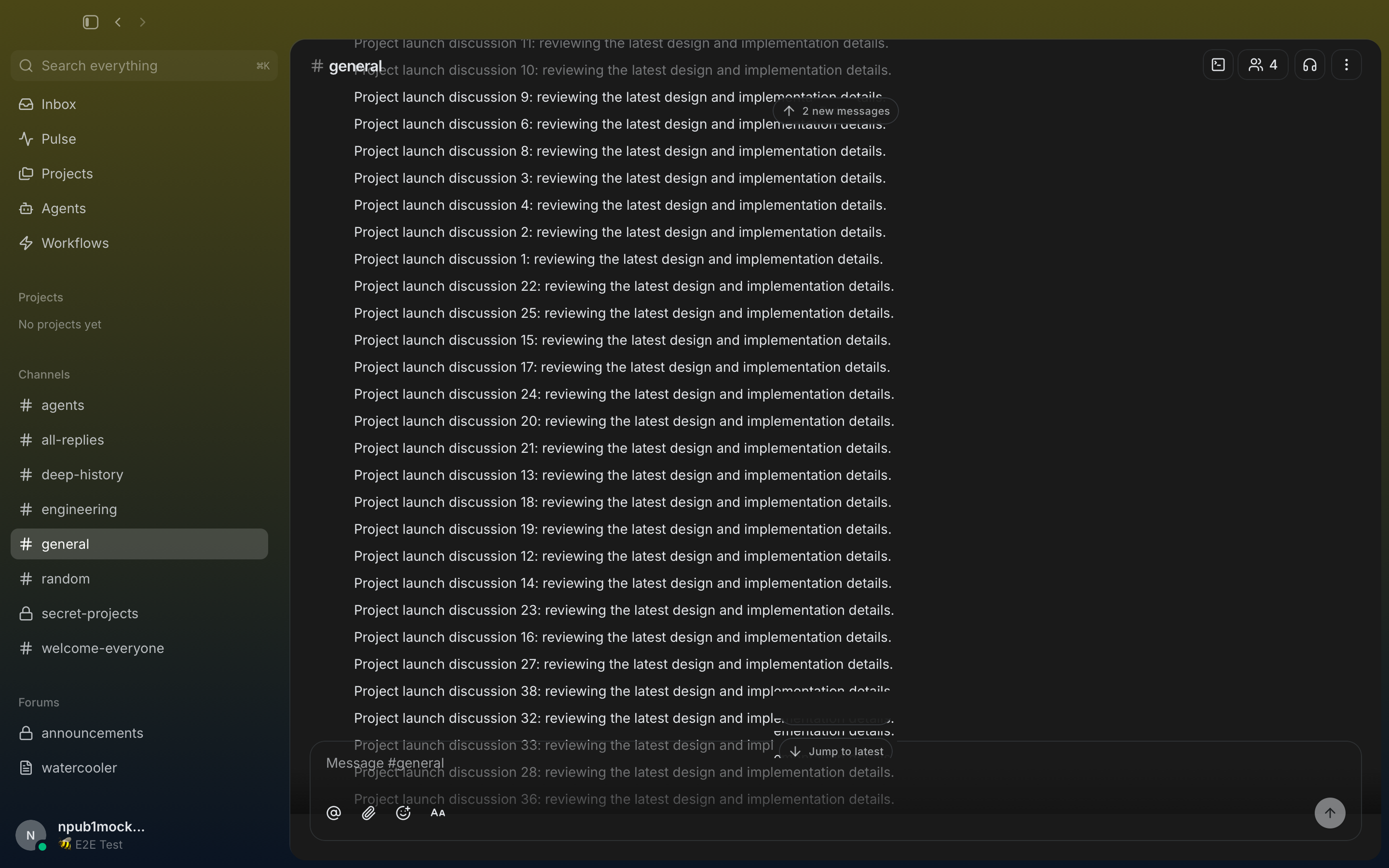Toggle text formatting with the Aa icon

point(438,813)
